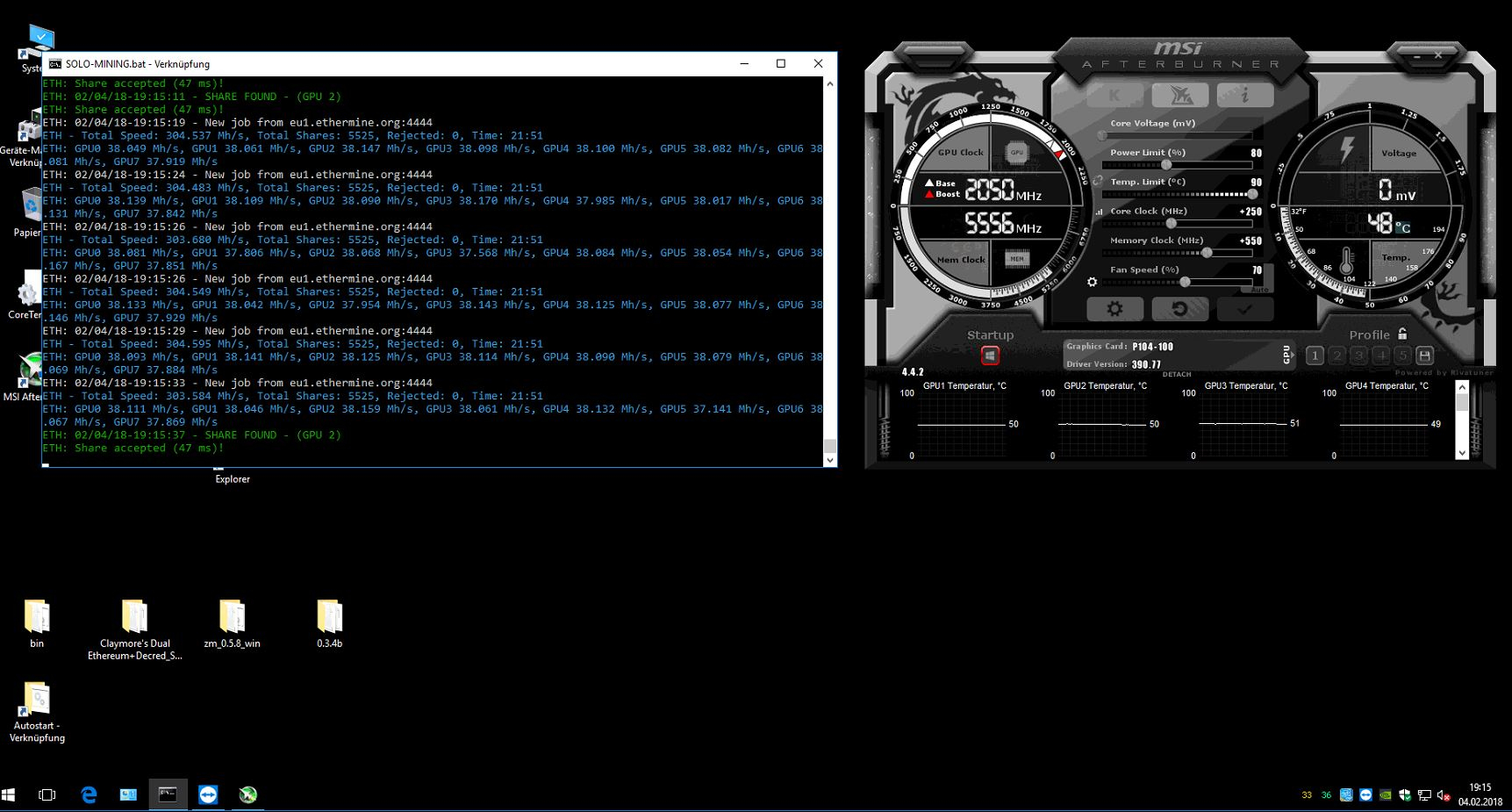1512x812 pixels.
Task: Click the Memory Clock value +550
Action: tap(1250, 241)
